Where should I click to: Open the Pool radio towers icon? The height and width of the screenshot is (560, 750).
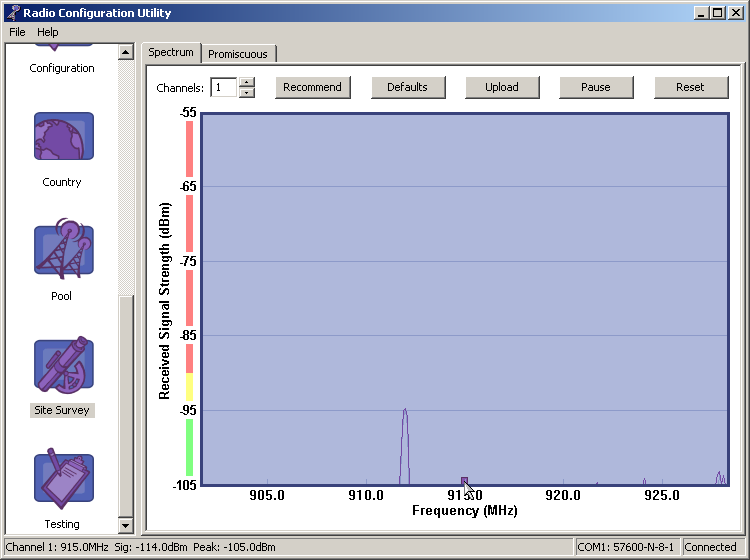[x=63, y=250]
